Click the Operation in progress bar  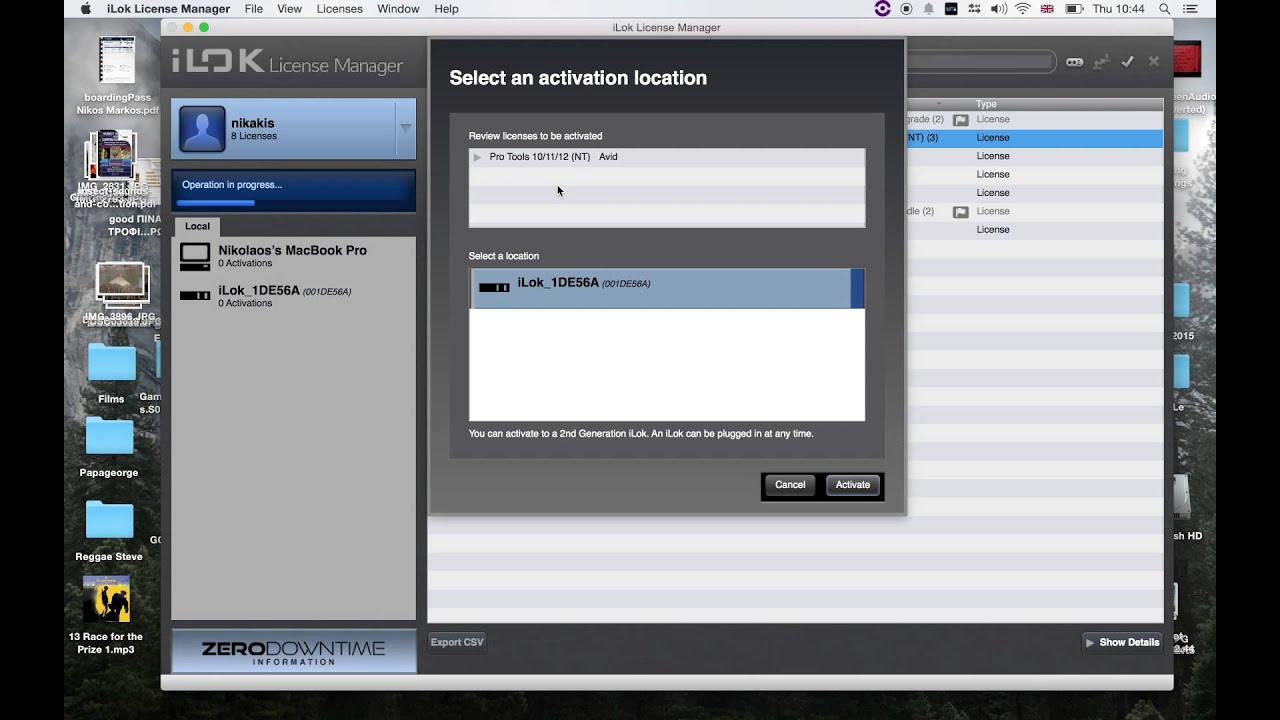click(x=293, y=190)
